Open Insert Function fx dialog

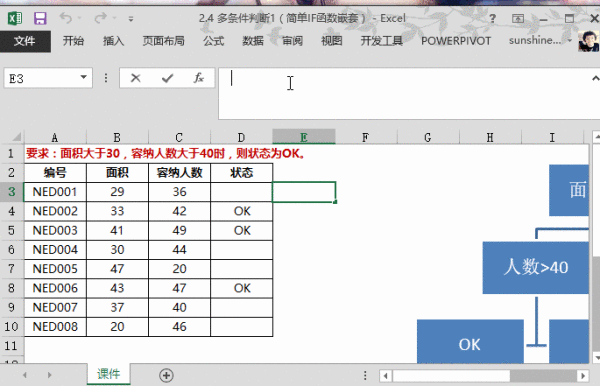click(x=199, y=78)
